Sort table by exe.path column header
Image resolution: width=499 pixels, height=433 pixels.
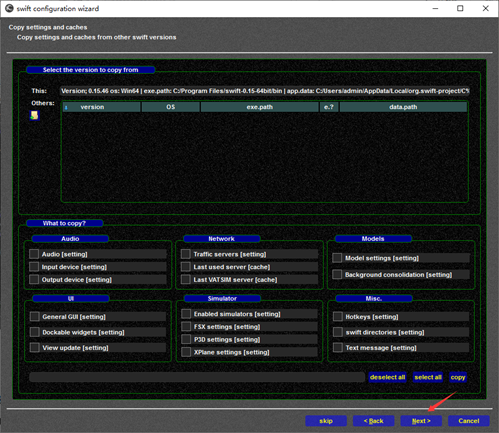260,107
